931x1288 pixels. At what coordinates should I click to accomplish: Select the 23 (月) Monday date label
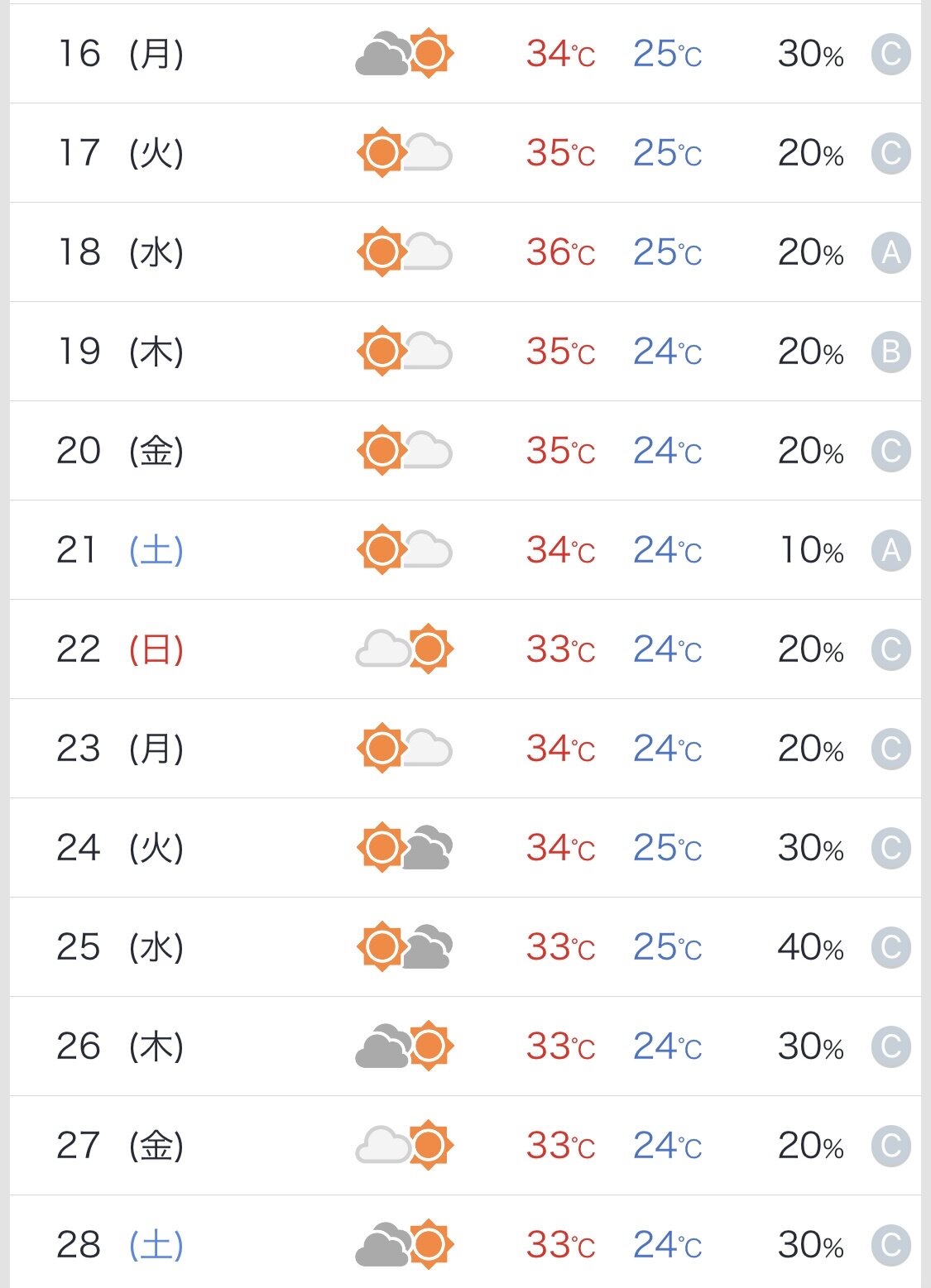click(x=120, y=749)
